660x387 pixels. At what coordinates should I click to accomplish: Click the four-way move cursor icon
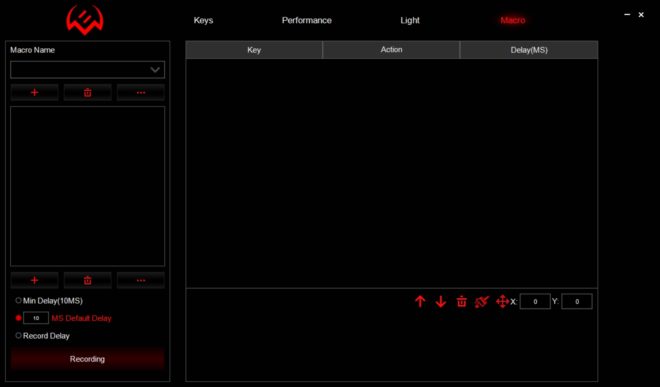point(502,302)
